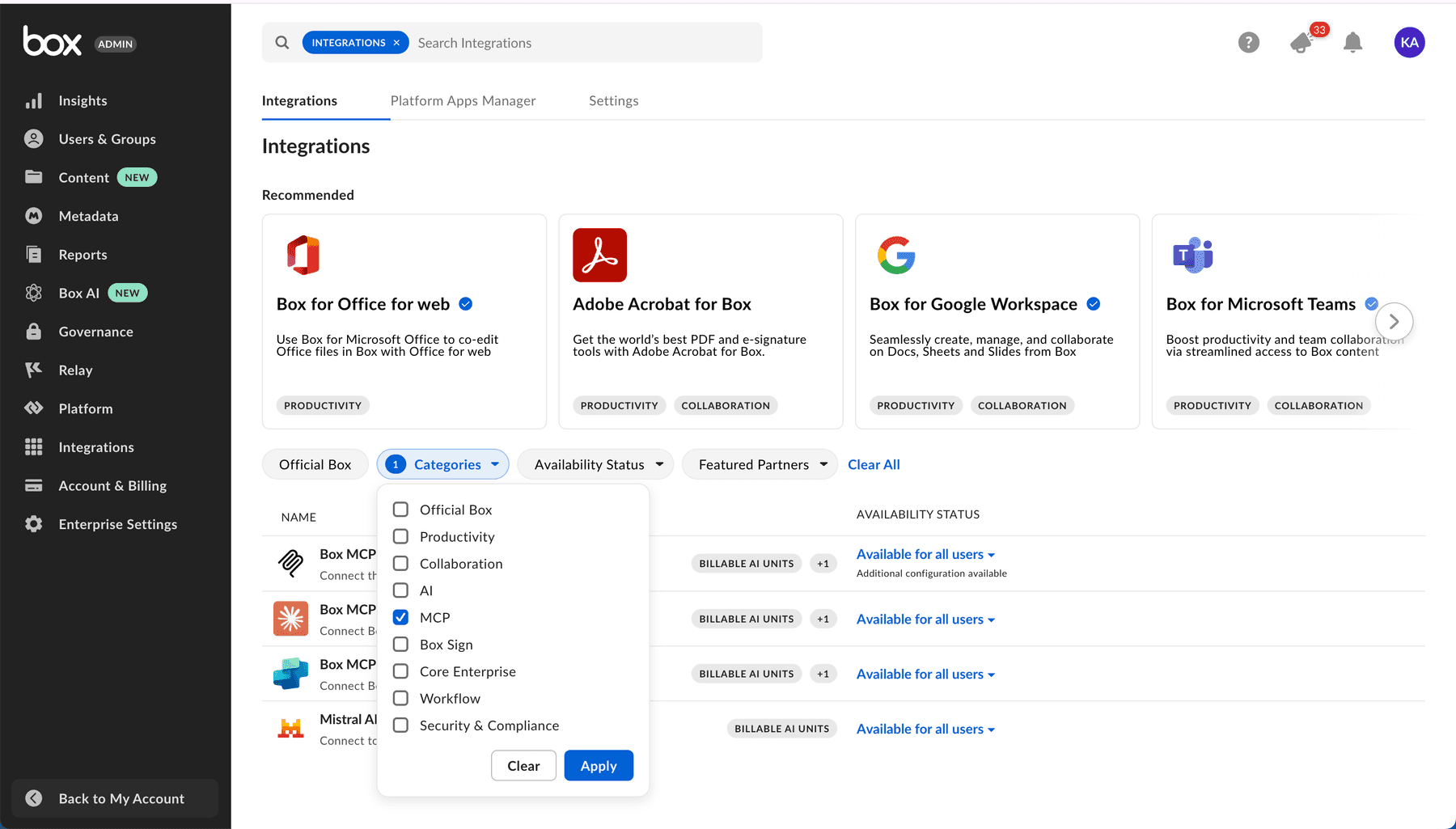Click the Adobe Acrobat for Box logo

(x=599, y=255)
